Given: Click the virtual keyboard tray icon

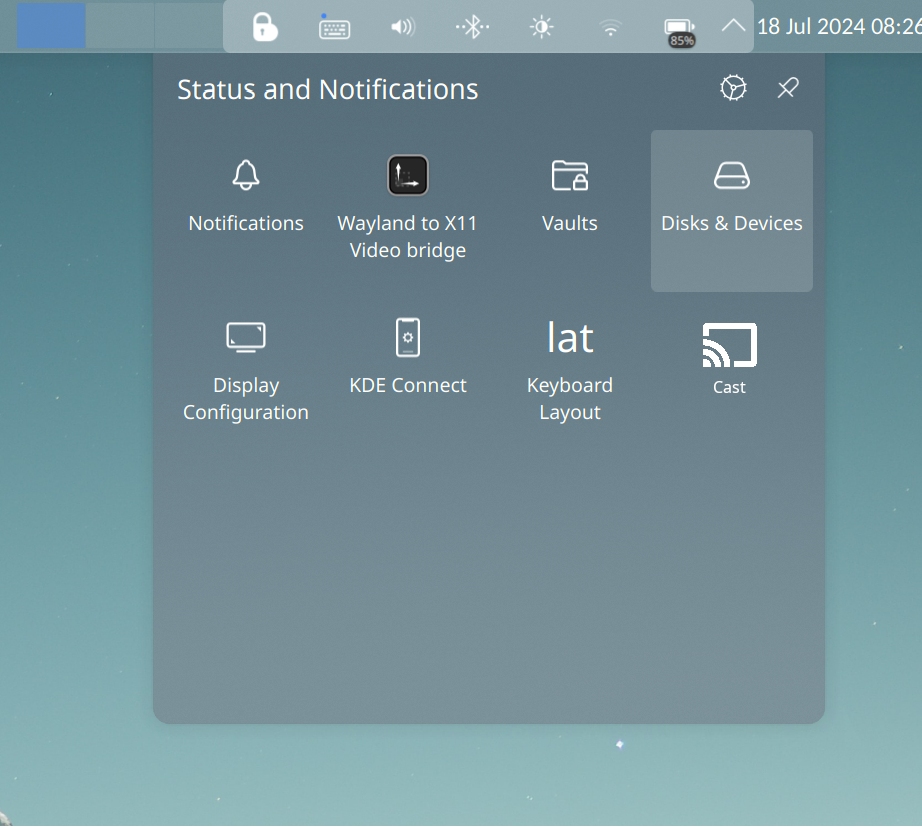Looking at the screenshot, I should click(x=334, y=27).
